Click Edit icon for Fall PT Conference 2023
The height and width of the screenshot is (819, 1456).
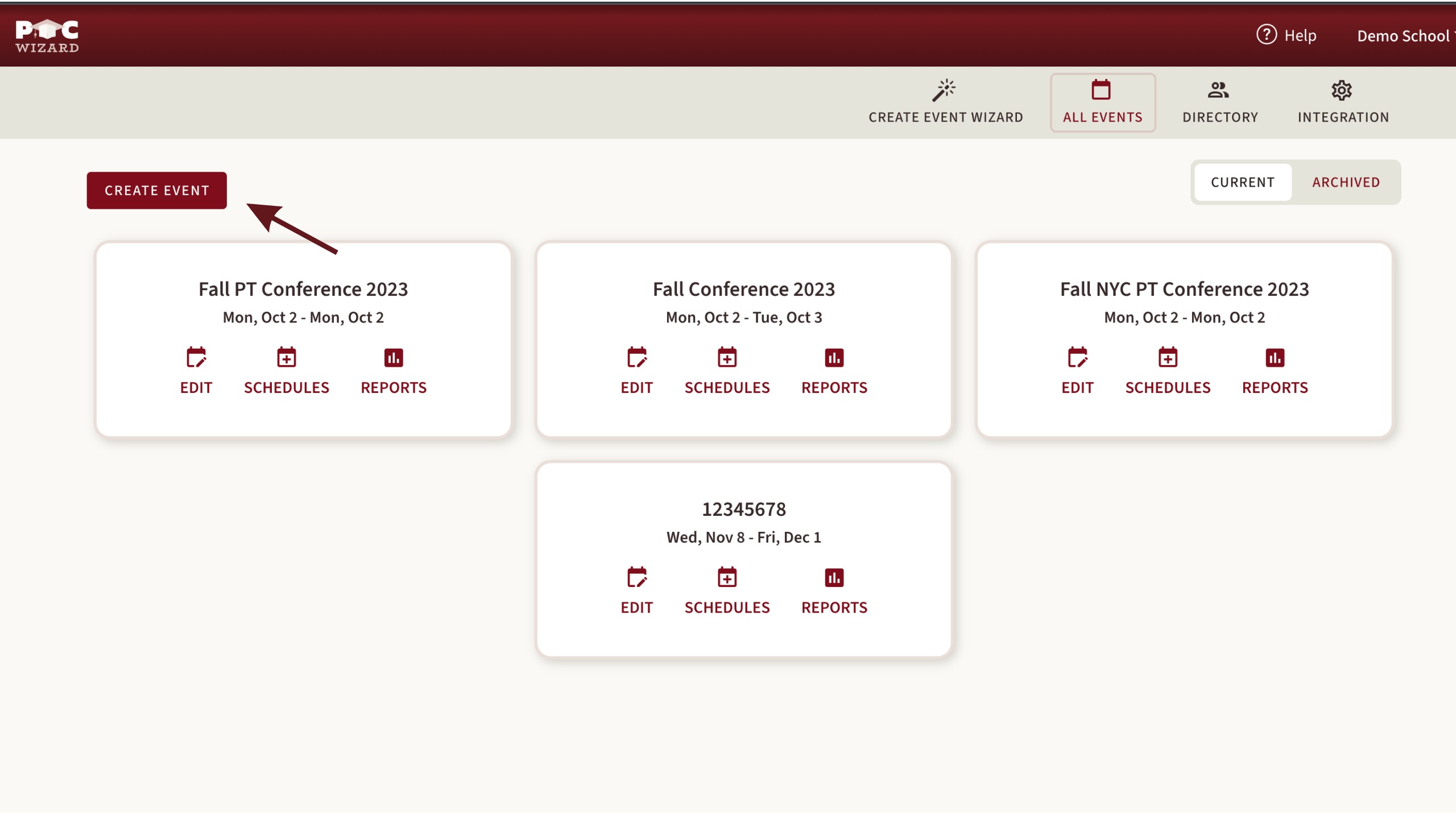(196, 358)
